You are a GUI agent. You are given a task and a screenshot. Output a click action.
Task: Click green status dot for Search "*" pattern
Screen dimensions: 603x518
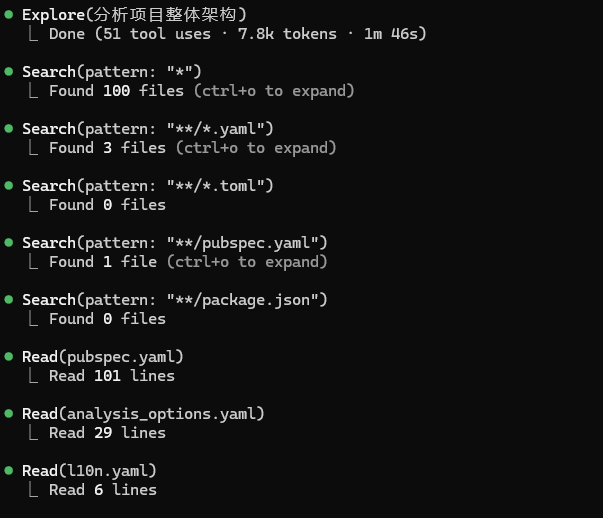pos(9,72)
